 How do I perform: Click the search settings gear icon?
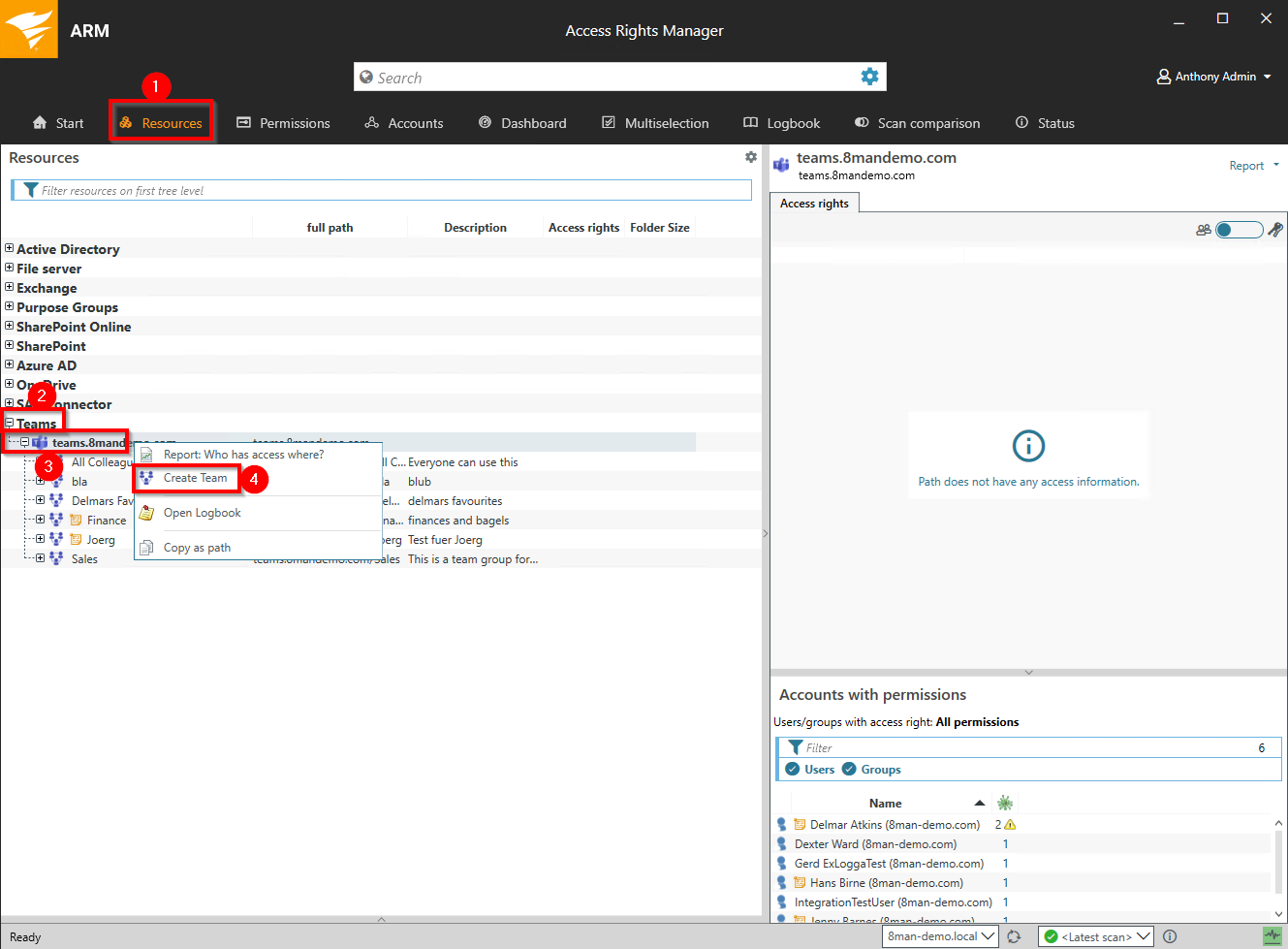tap(869, 77)
